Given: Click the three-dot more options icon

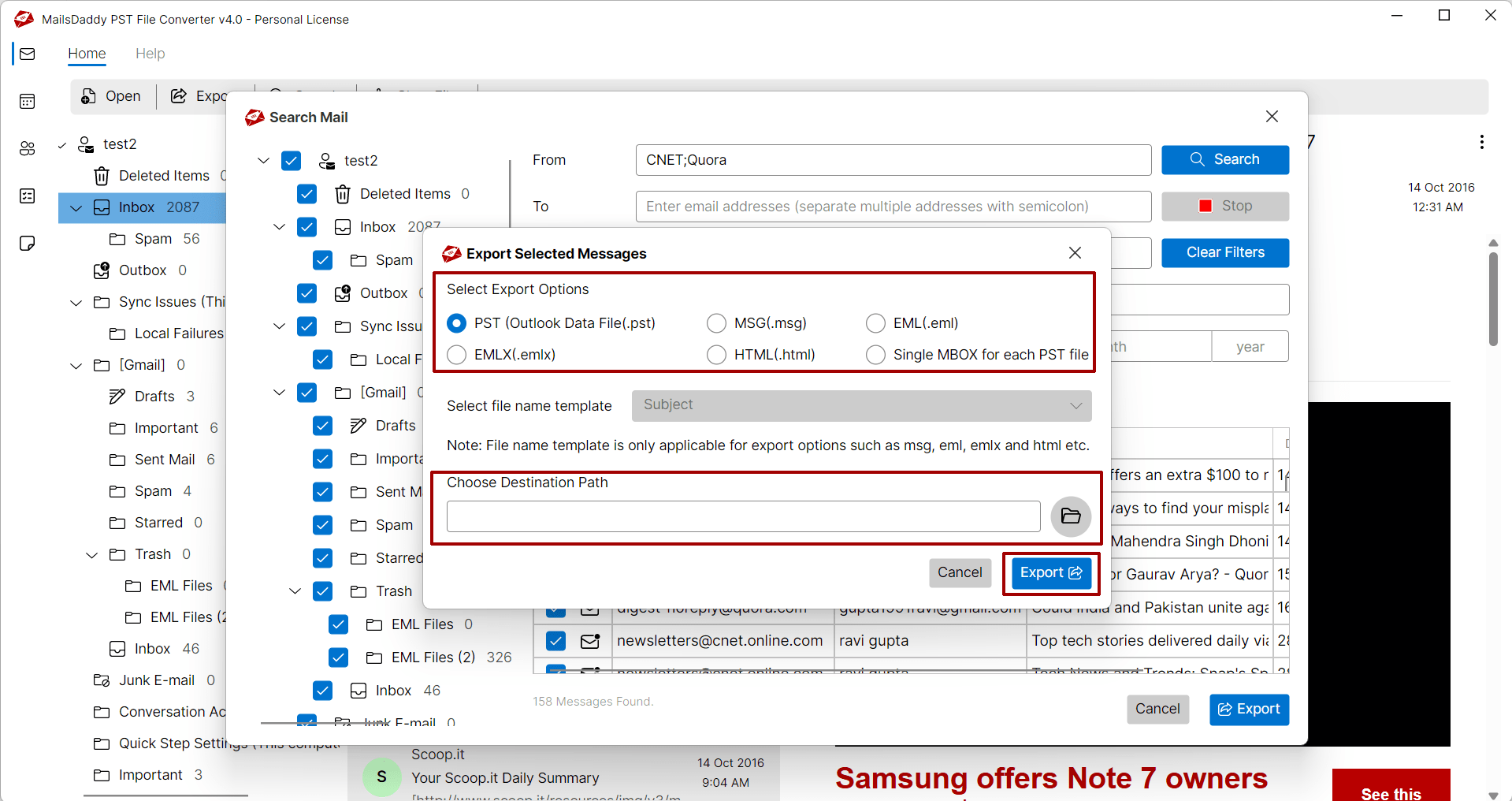Looking at the screenshot, I should (x=1482, y=142).
